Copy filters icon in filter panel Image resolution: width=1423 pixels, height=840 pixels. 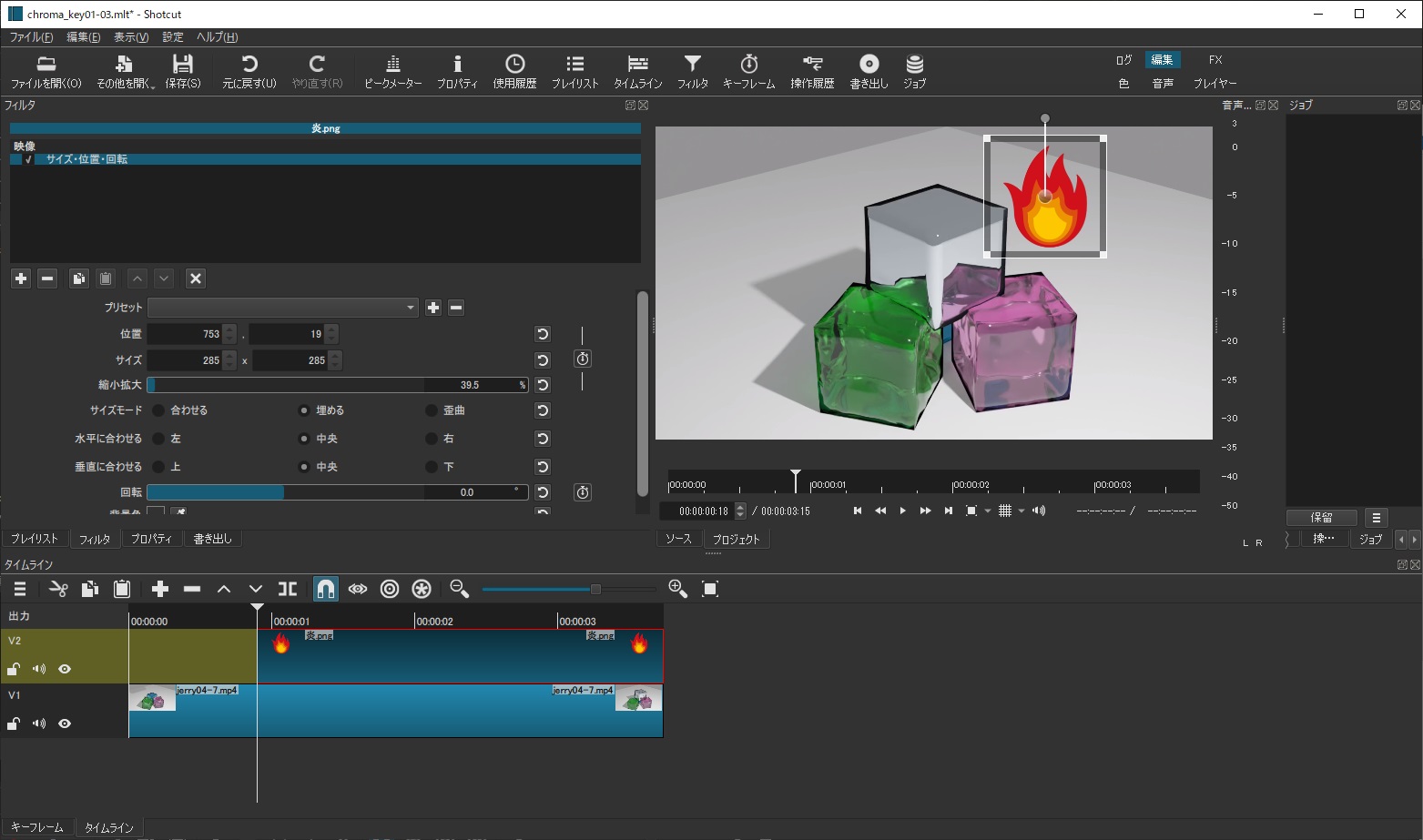79,278
